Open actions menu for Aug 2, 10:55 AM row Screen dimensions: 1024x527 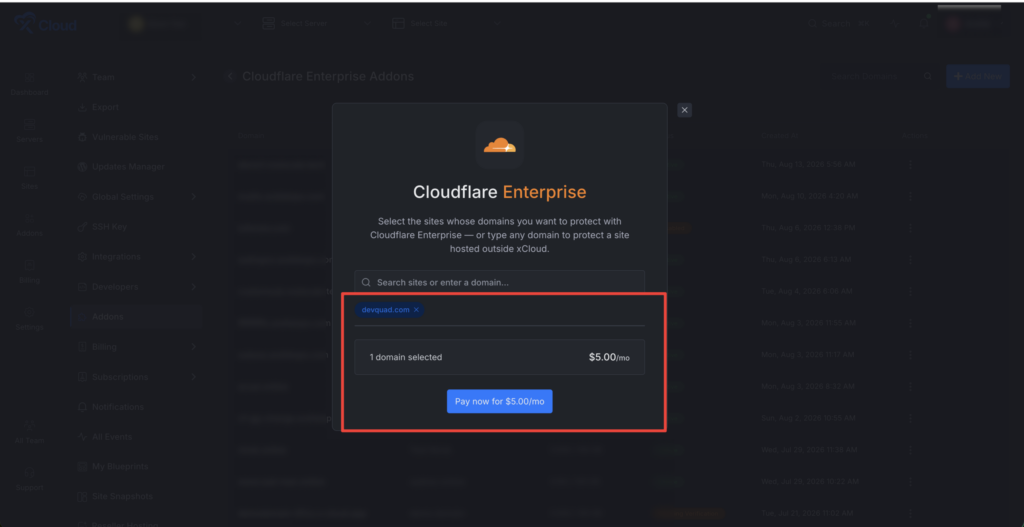(910, 418)
